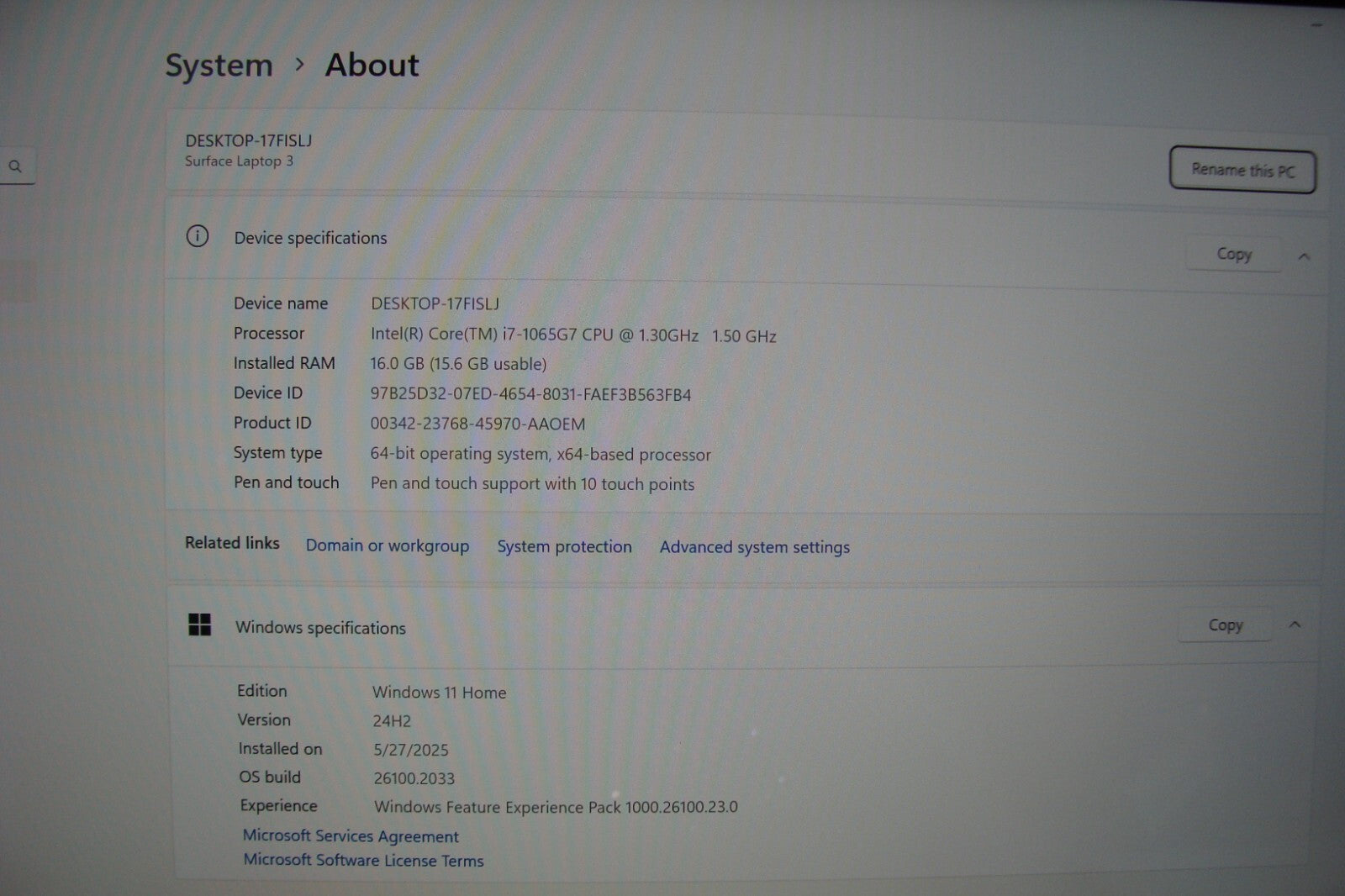Click the Product ID value text

pos(477,424)
